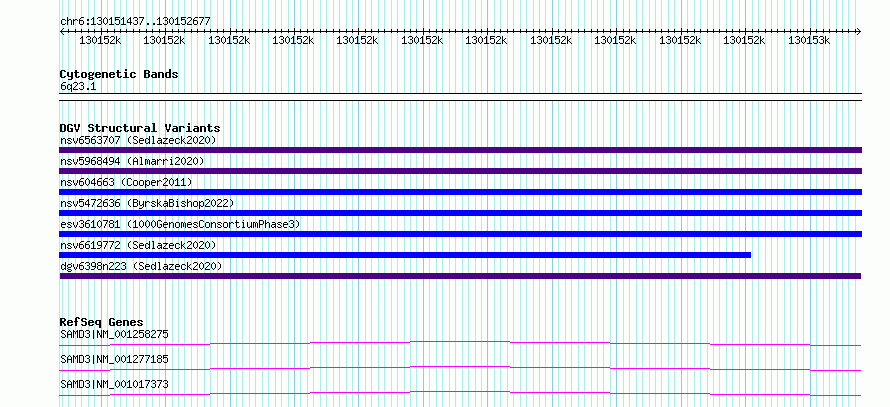Viewport: 890px width, 407px height.
Task: Click the purple bar under nsv6563707
Action: (x=460, y=150)
